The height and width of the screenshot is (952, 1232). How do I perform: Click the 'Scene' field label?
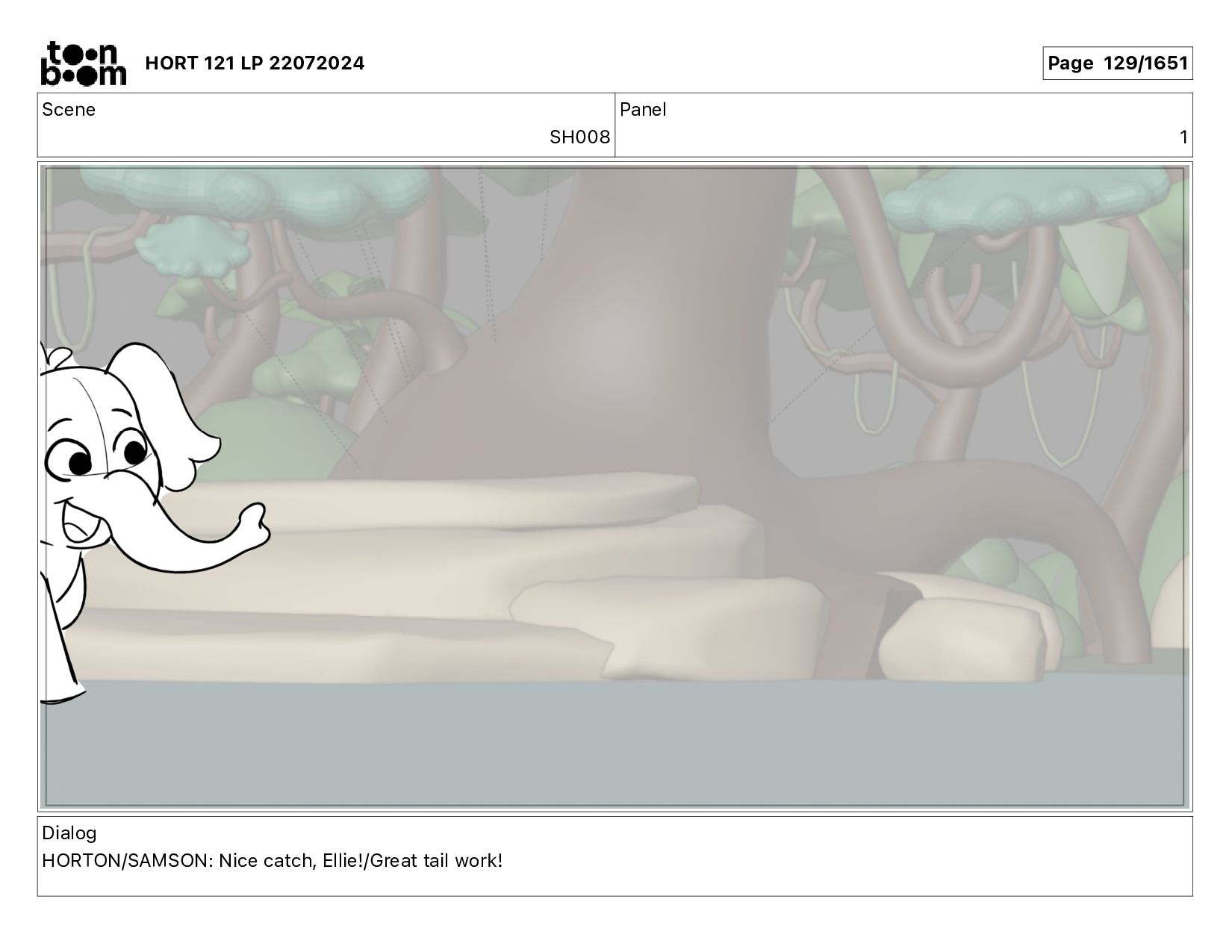coord(69,110)
